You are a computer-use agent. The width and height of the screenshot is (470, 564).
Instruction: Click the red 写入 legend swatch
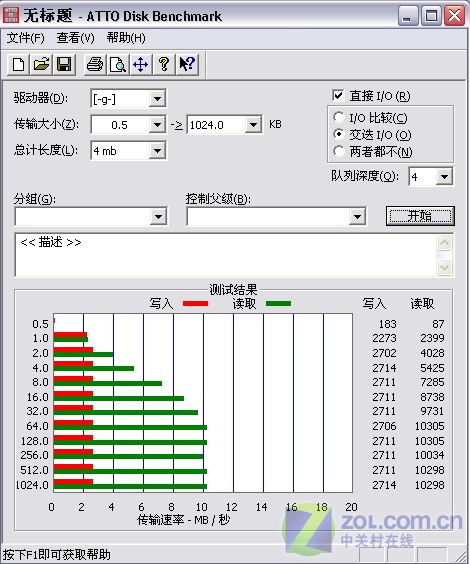(195, 304)
